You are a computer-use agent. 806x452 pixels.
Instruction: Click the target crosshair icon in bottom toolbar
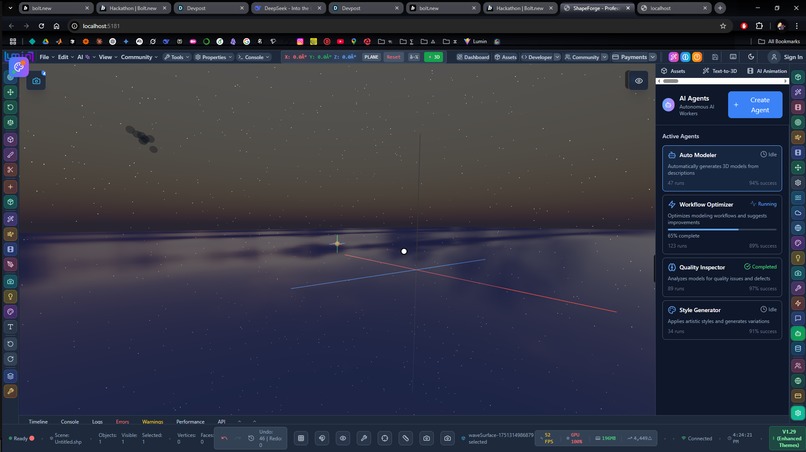tap(384, 438)
